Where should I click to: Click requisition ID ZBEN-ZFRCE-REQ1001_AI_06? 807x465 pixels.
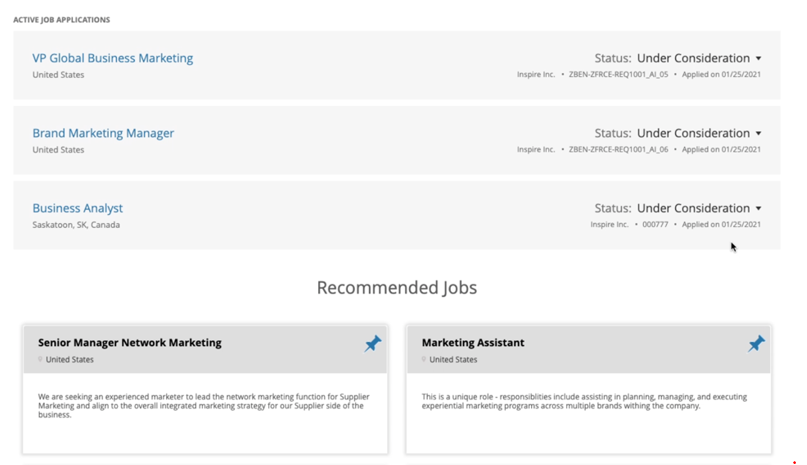coord(618,150)
